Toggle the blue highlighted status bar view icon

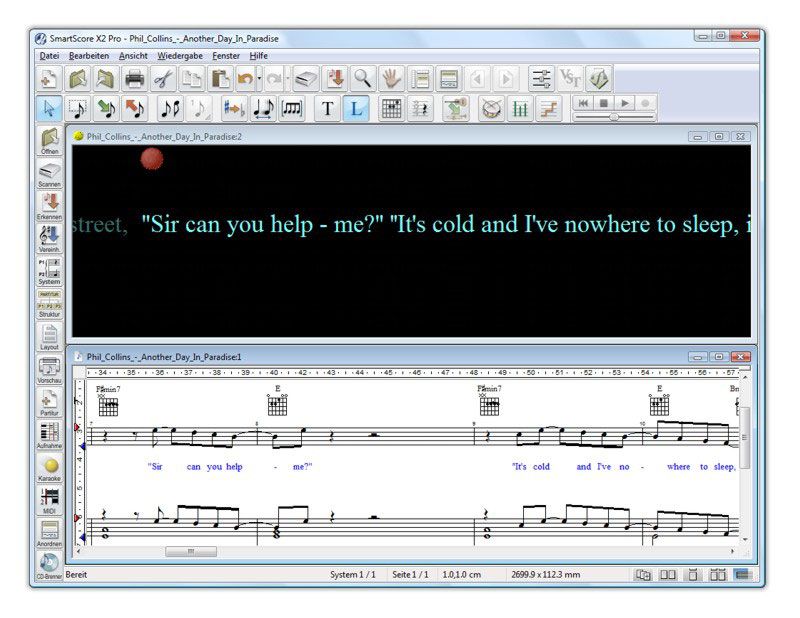tap(743, 575)
